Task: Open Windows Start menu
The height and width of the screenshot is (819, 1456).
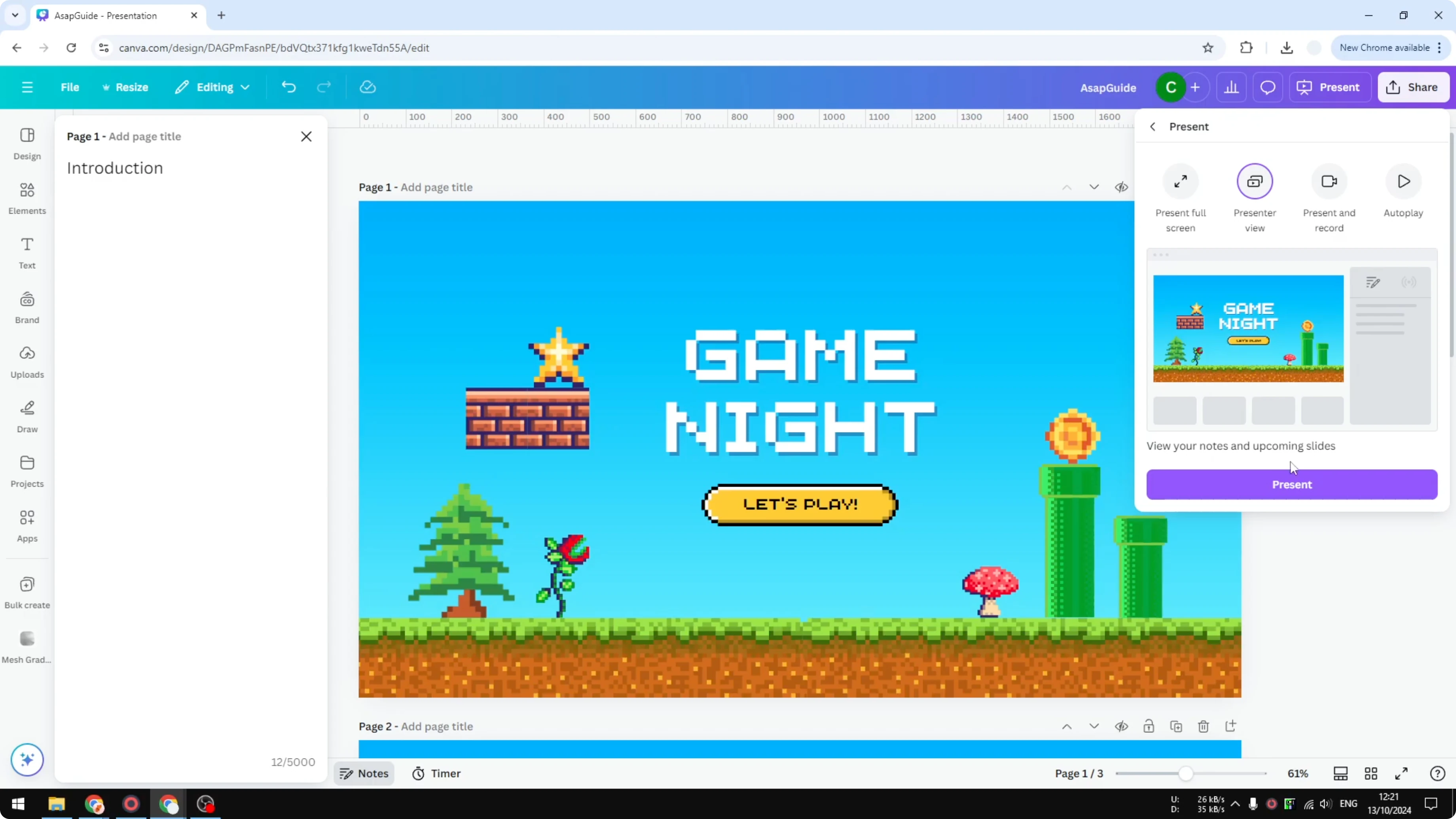Action: [x=18, y=804]
